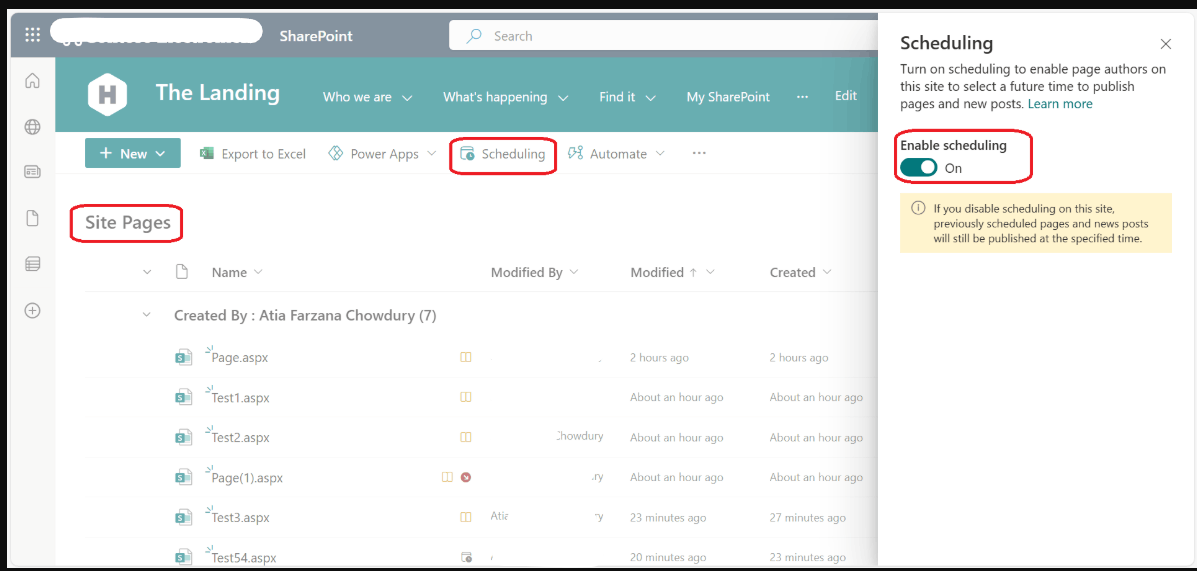The height and width of the screenshot is (571, 1197).
Task: Click the Test54.aspx file icon
Action: [183, 556]
